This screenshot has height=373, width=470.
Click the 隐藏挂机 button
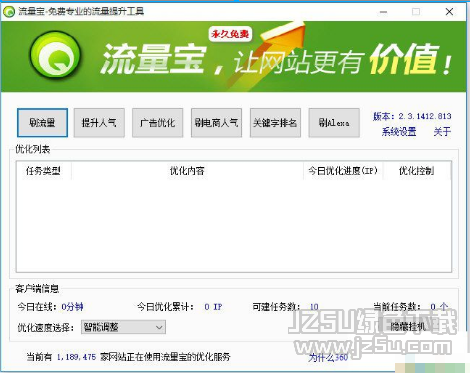[x=408, y=327]
